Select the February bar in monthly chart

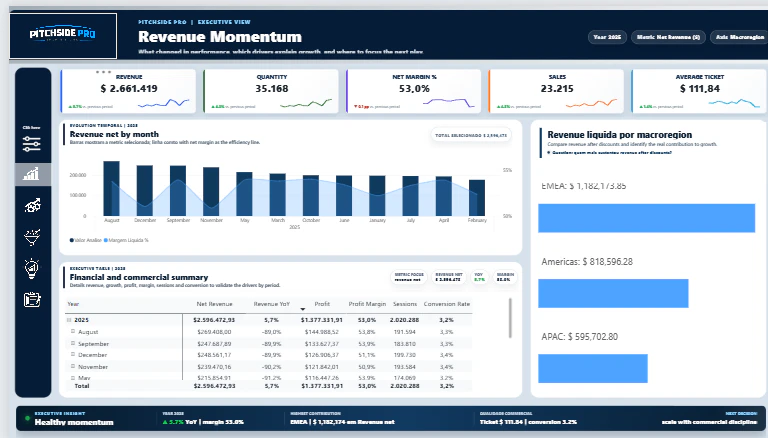click(477, 198)
